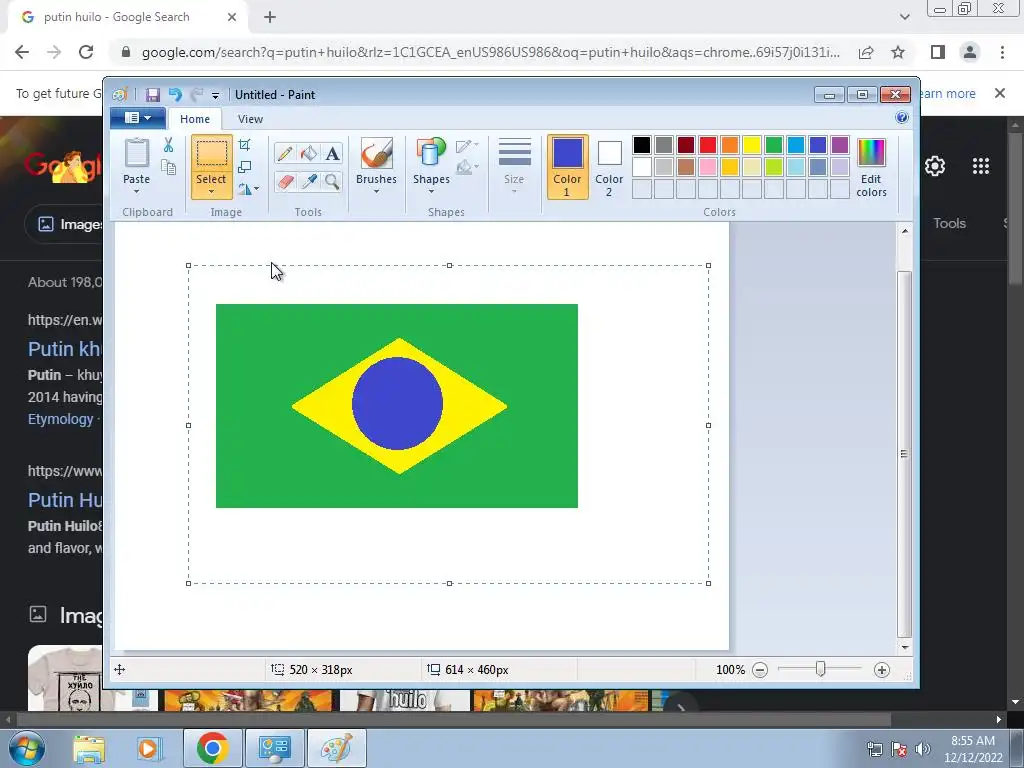Open Paint Help question mark icon
Viewport: 1024px width, 768px height.
(x=902, y=118)
